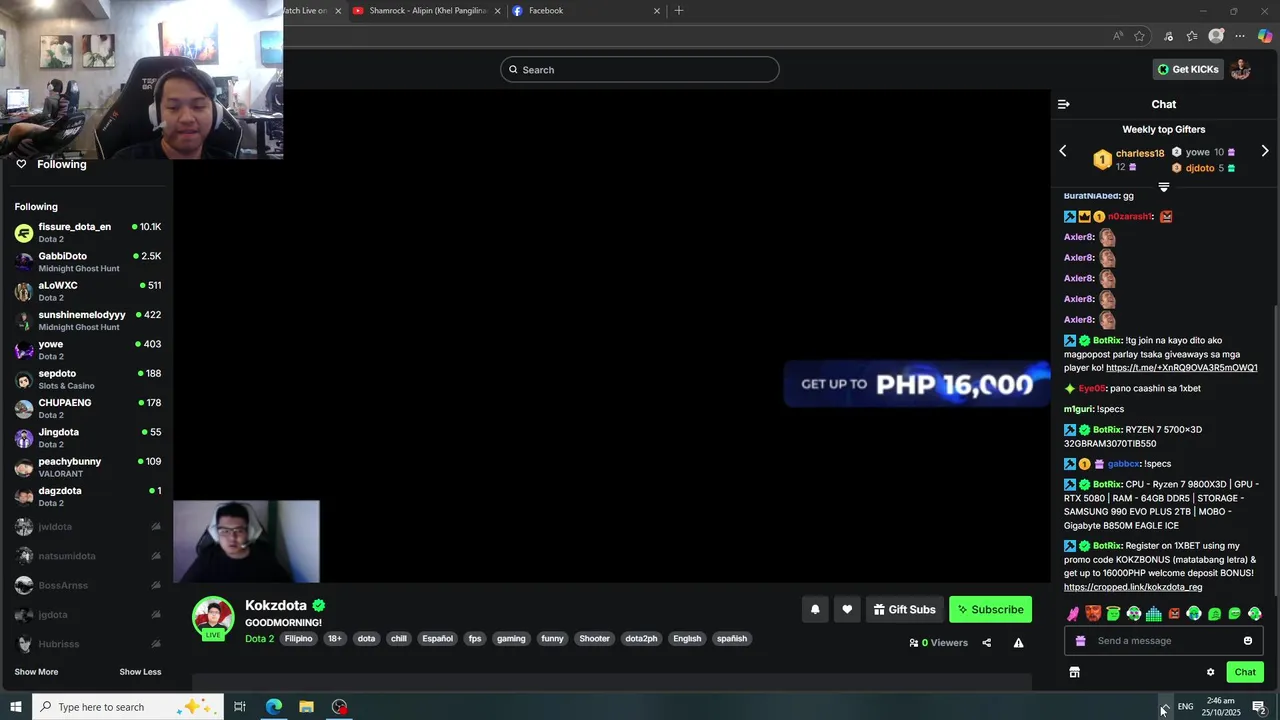Open the gift icon in message box

1080,641
